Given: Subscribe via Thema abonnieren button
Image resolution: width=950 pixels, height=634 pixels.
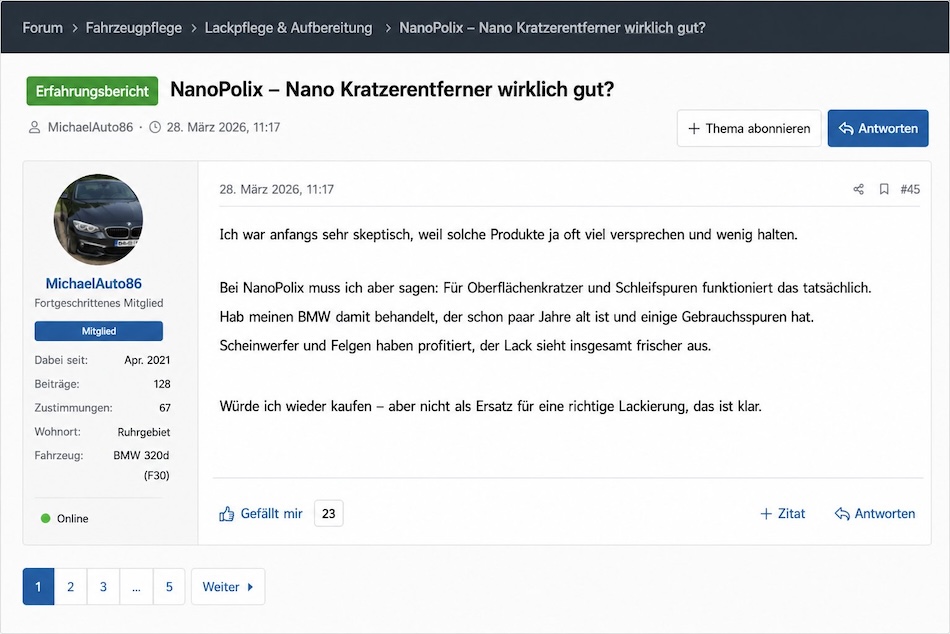Looking at the screenshot, I should 749,128.
